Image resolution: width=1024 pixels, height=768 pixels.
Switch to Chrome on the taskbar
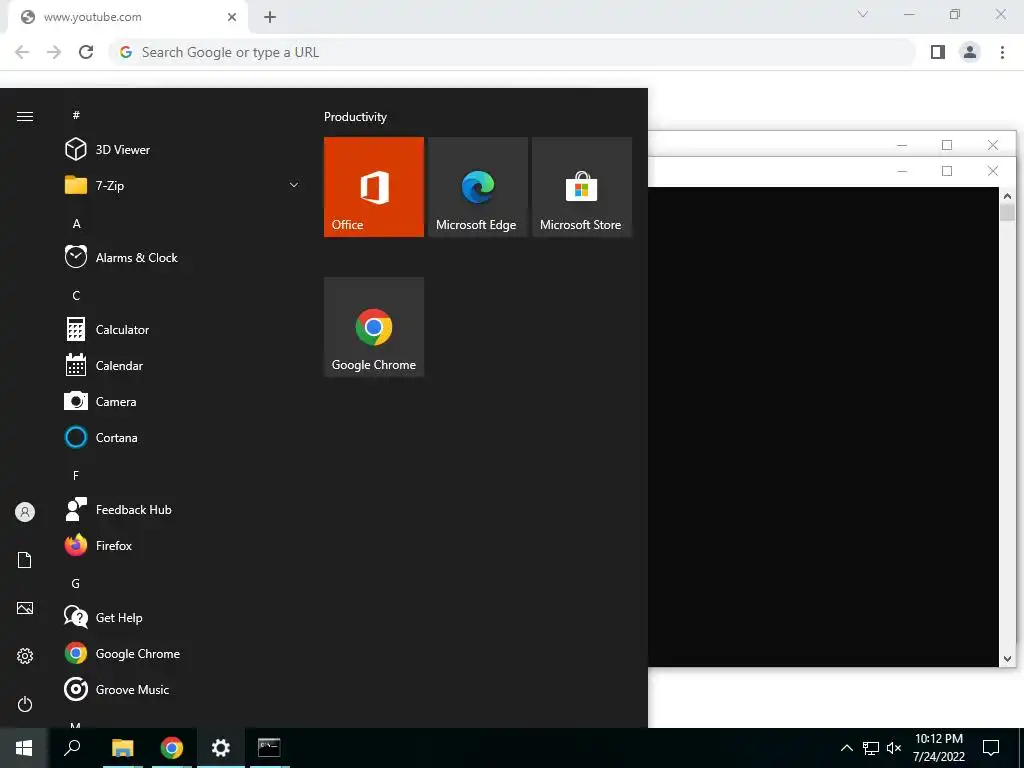pyautogui.click(x=172, y=748)
